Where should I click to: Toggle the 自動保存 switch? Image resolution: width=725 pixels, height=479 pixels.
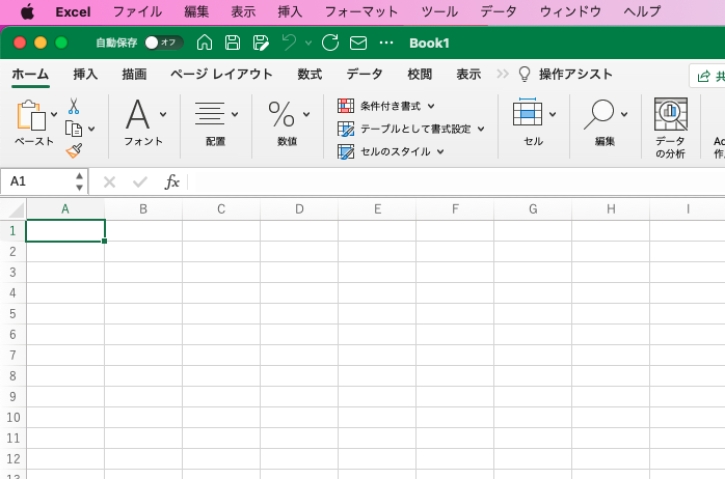pos(164,43)
